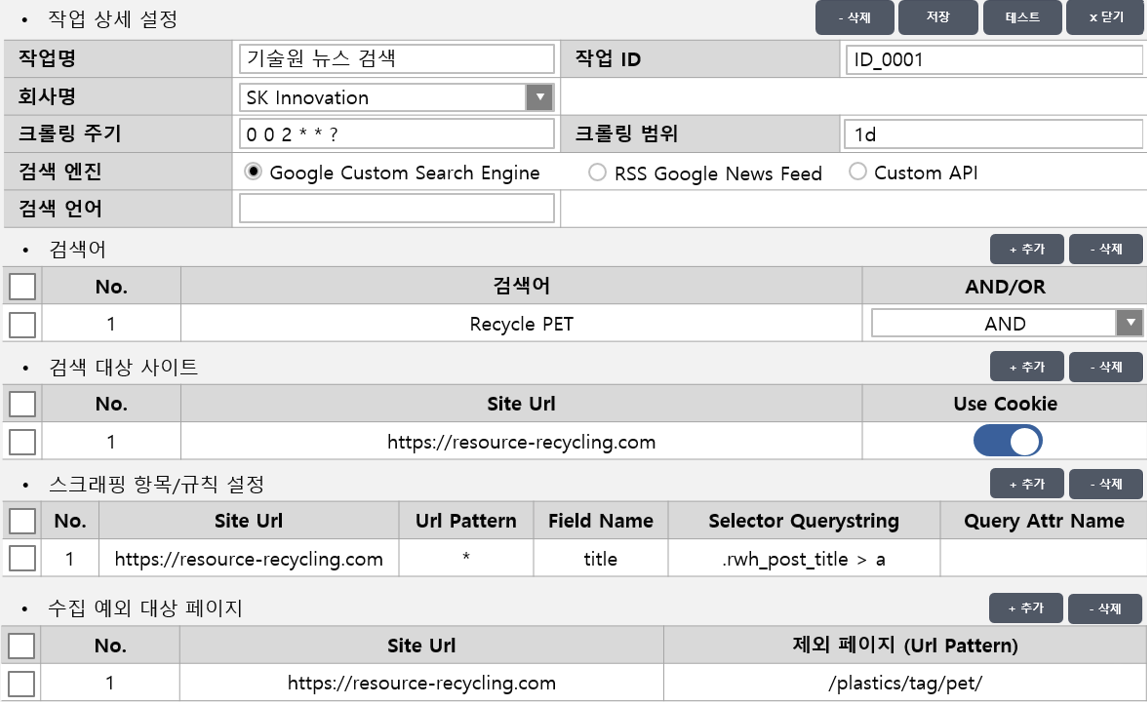Screen dimensions: 1147x702
Task: Add a new 스크래핑 항목/규칙 row
Action: pyautogui.click(x=1027, y=484)
